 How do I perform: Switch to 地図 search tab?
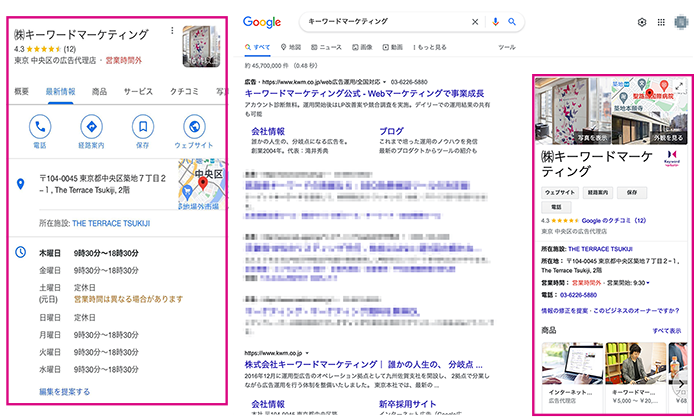coord(291,47)
